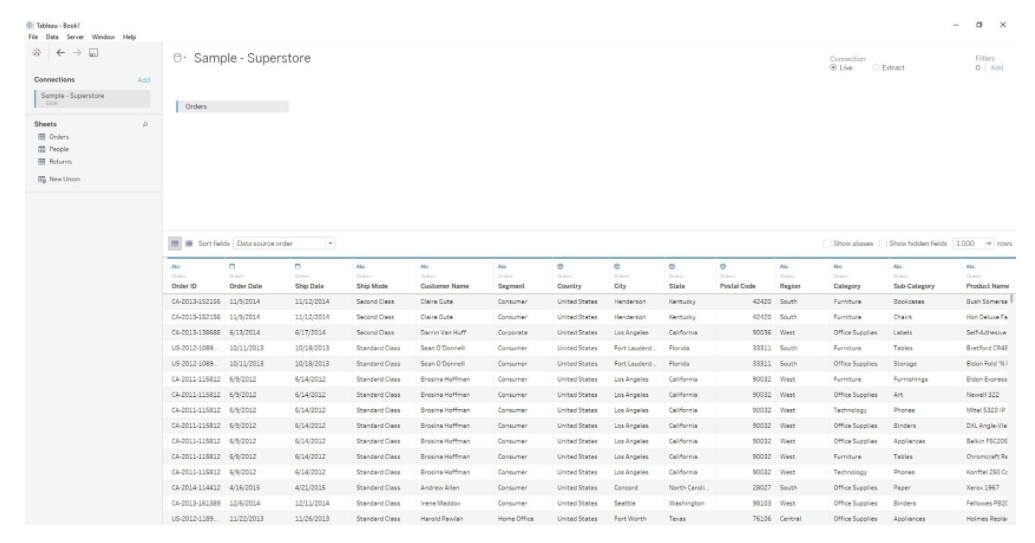This screenshot has width=1035, height=543.
Task: Click Abc type icon above Segment
Action: [x=502, y=267]
